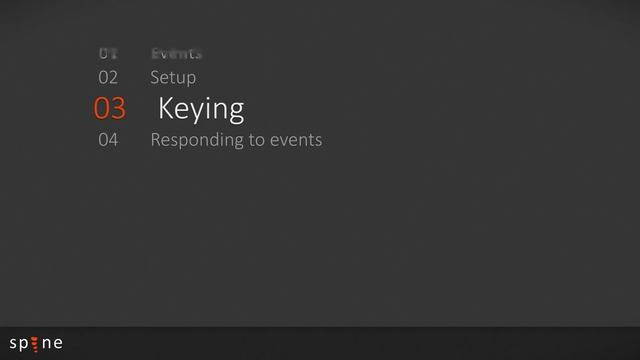The width and height of the screenshot is (640, 360).
Task: Click the digit 3 in orange 03
Action: pyautogui.click(x=118, y=109)
